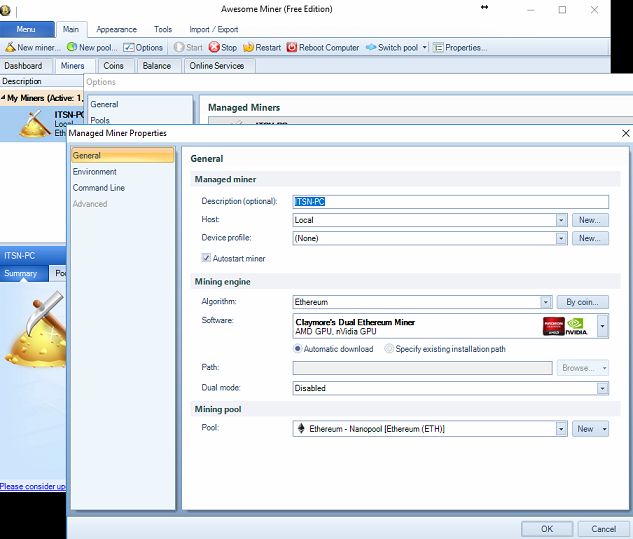Click the Switch pool icon

(x=370, y=47)
